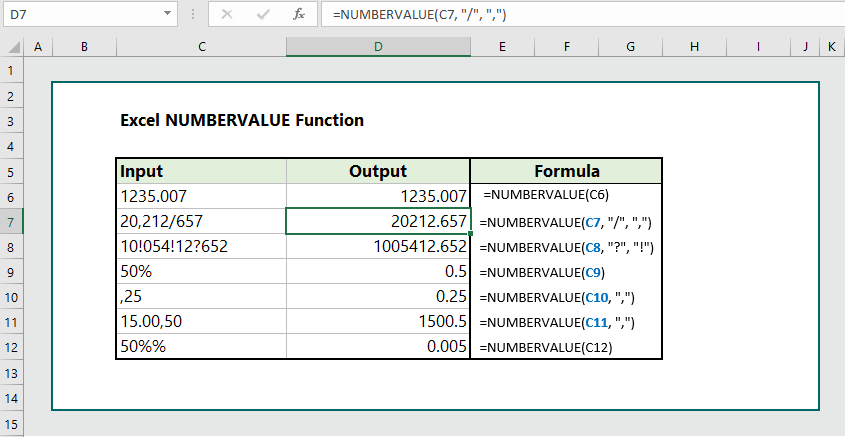Select column J header
Viewport: 845px width, 437px height.
(x=805, y=47)
